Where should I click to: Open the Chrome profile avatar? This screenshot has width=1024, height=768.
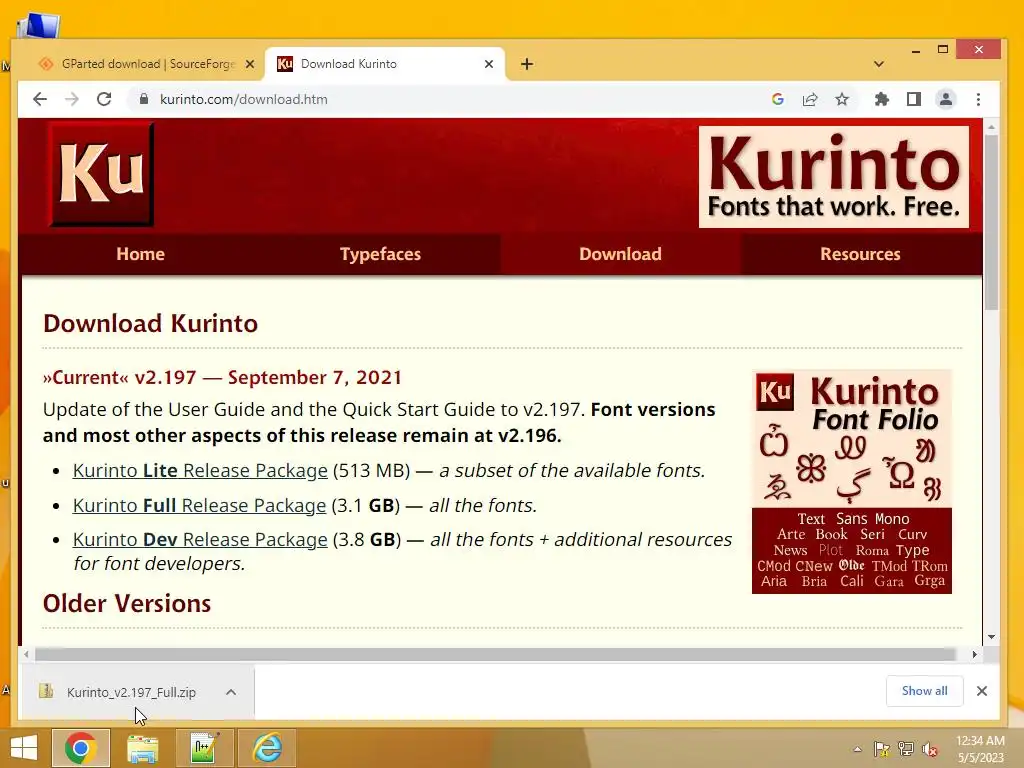point(946,99)
